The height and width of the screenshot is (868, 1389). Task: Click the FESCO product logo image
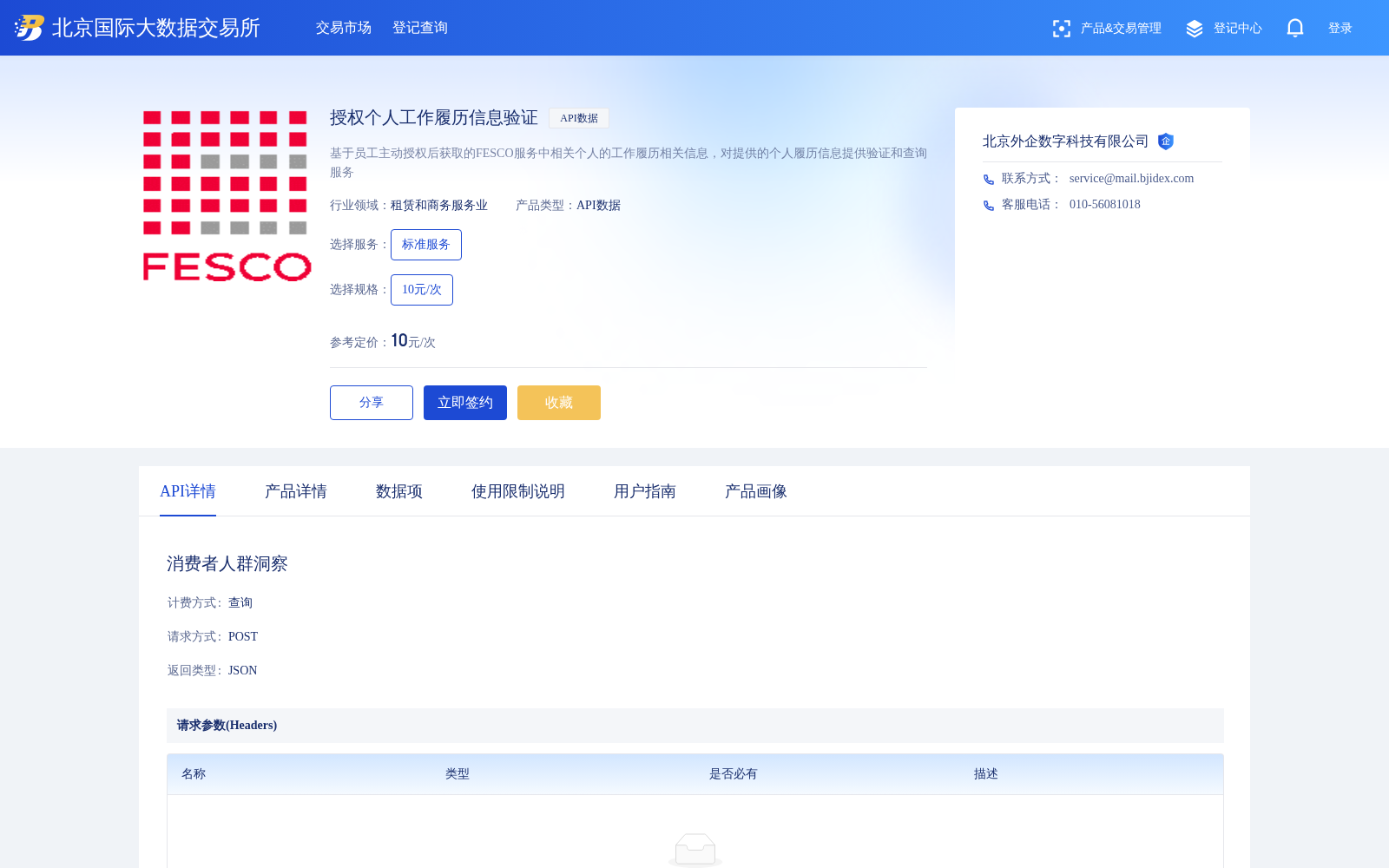227,195
